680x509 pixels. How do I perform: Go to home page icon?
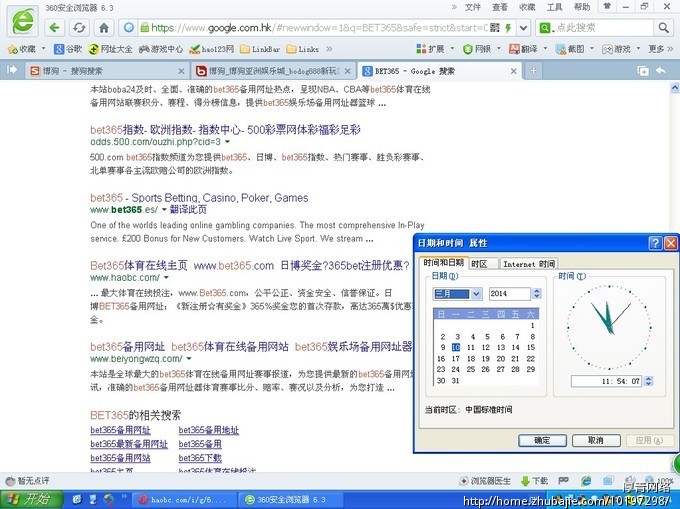click(x=104, y=28)
